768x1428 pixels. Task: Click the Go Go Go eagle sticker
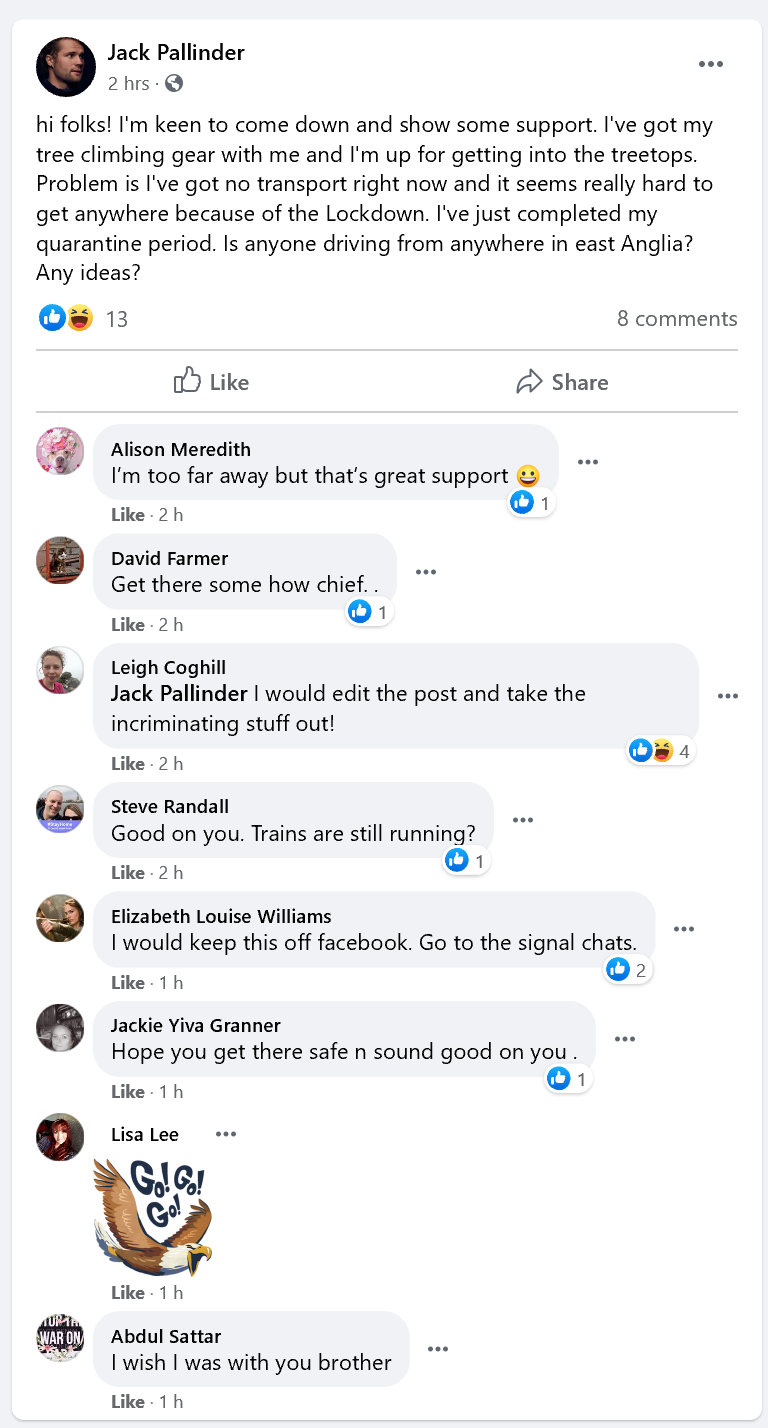tap(153, 1215)
